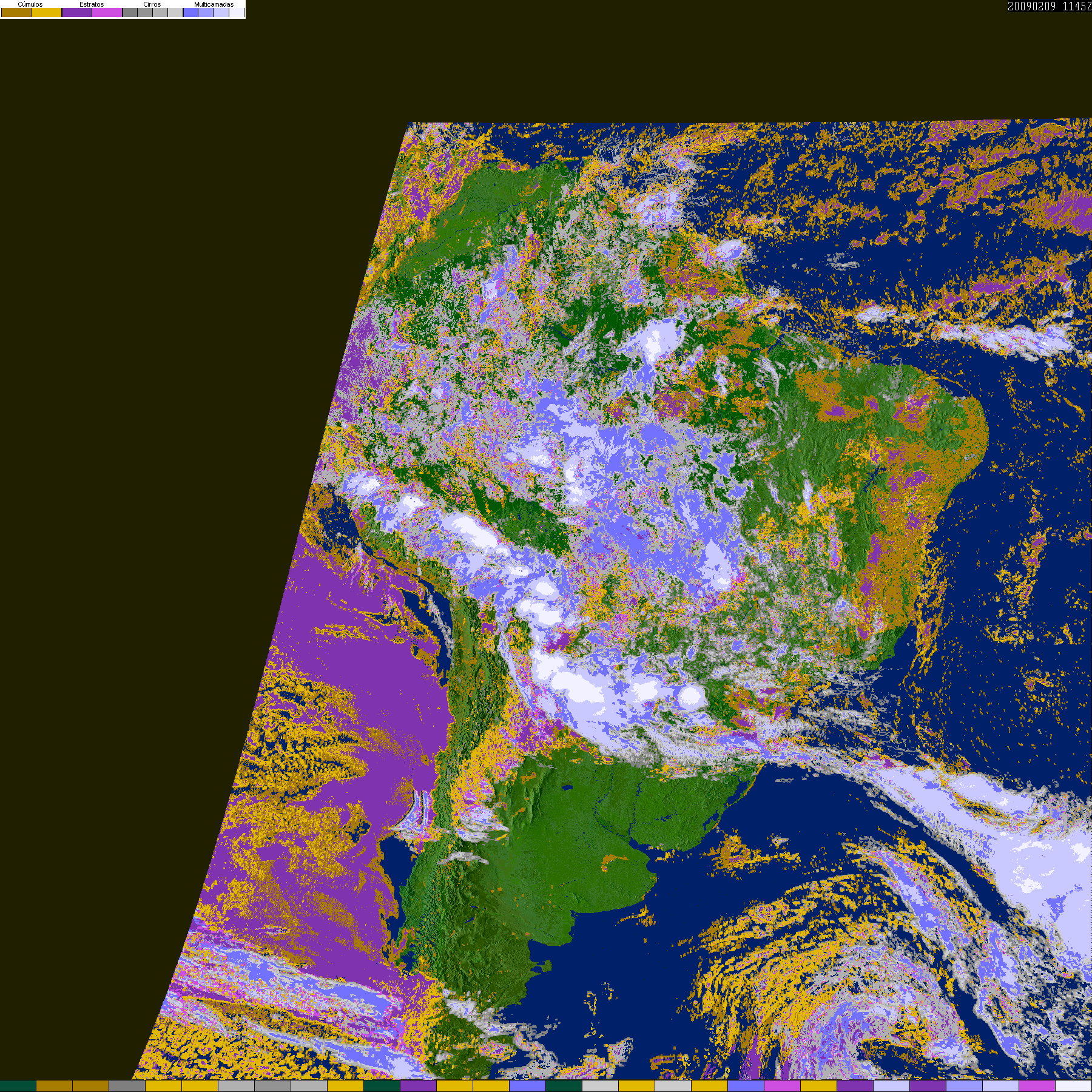Click the Cúmulos legend label
Viewport: 1092px width, 1092px height.
pos(30,4)
